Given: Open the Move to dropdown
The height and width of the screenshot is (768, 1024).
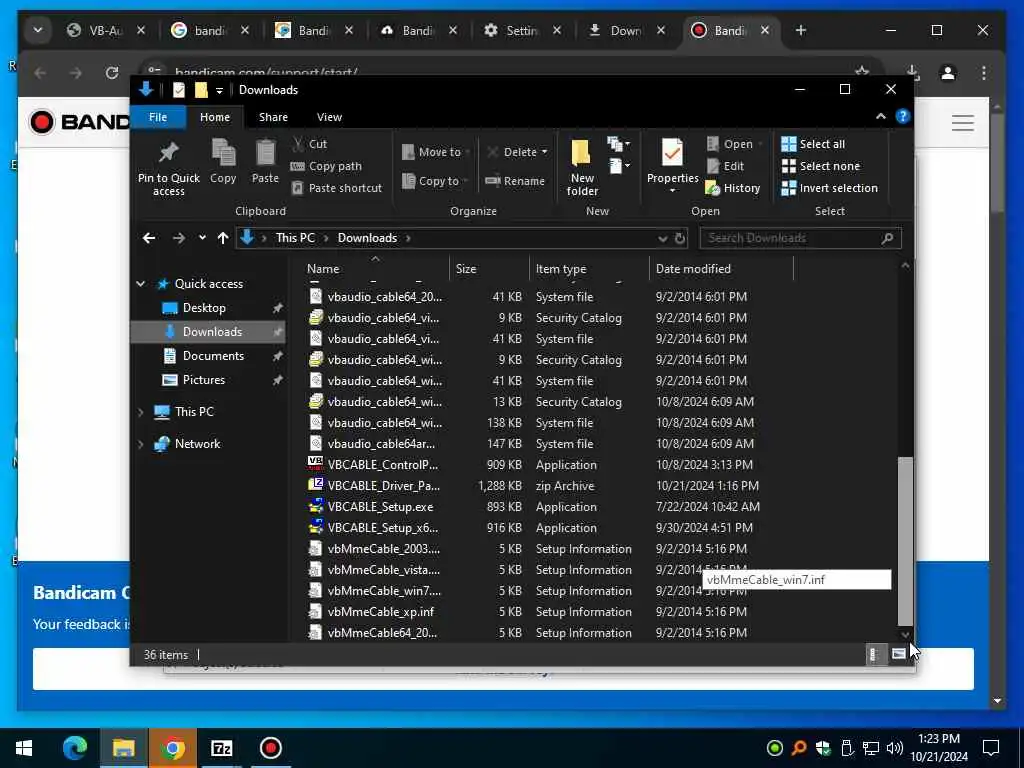Looking at the screenshot, I should [436, 152].
